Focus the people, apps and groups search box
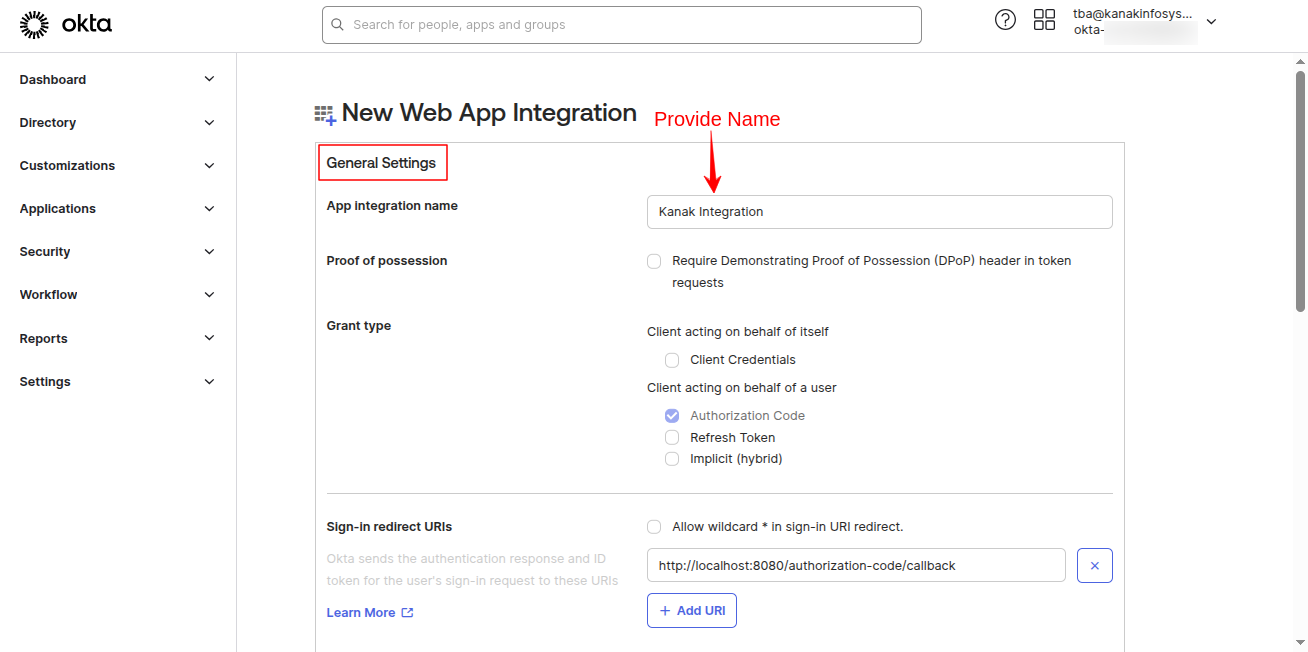The height and width of the screenshot is (652, 1308). [622, 25]
